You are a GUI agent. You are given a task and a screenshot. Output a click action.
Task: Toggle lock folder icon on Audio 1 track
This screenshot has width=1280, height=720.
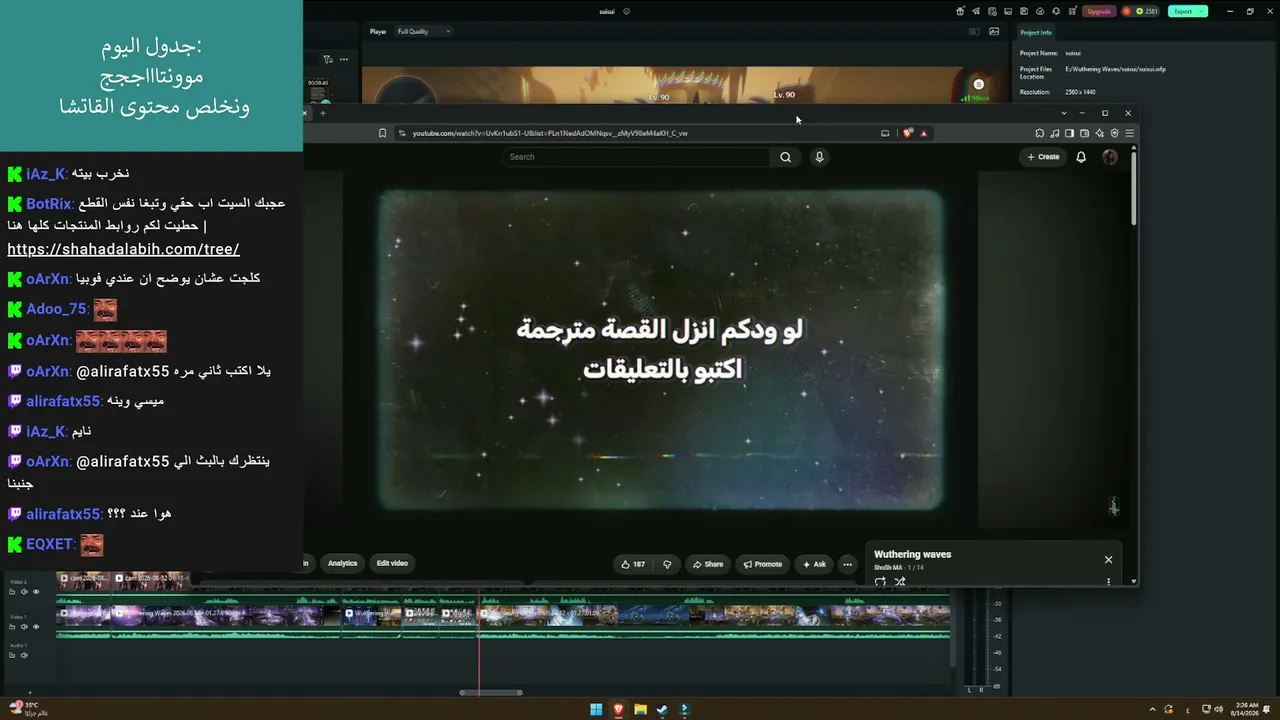[12, 655]
